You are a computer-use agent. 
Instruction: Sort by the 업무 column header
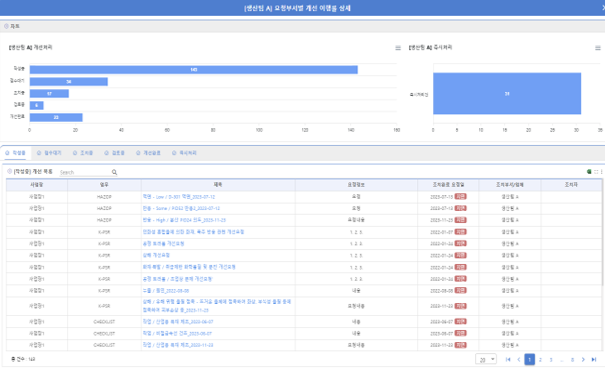point(104,185)
